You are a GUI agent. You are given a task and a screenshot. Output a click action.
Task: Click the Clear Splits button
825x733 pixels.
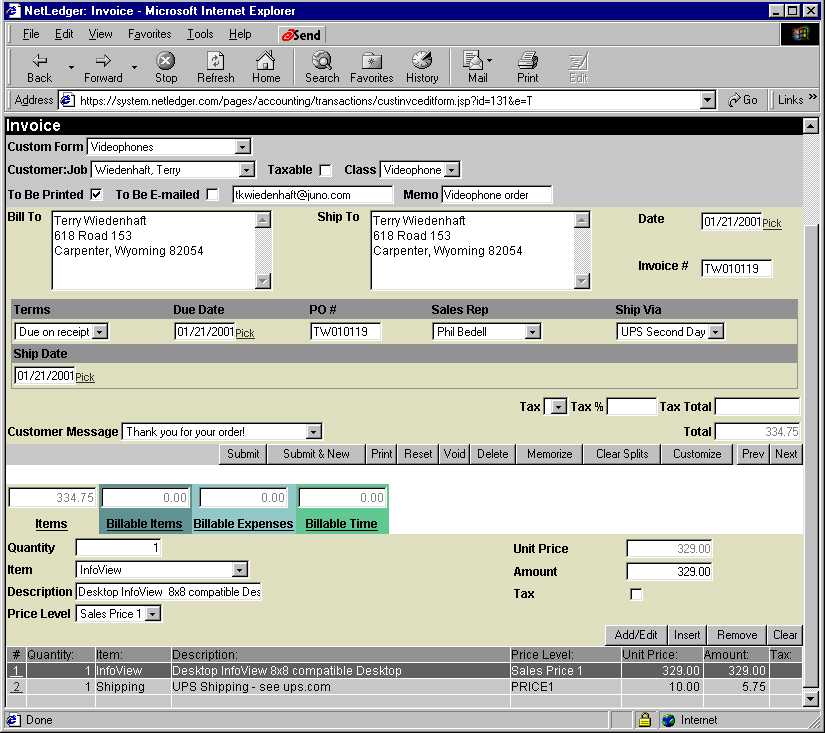[x=622, y=454]
